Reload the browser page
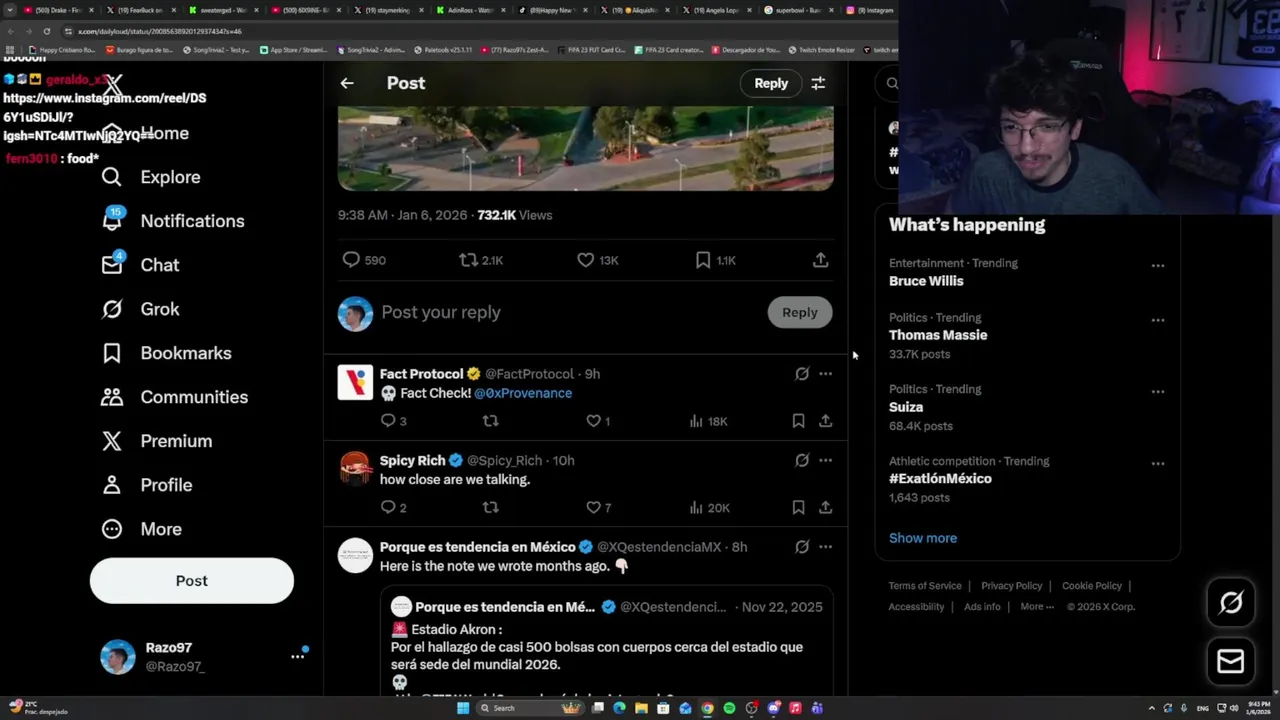Screen dimensions: 1280x720 point(46,31)
